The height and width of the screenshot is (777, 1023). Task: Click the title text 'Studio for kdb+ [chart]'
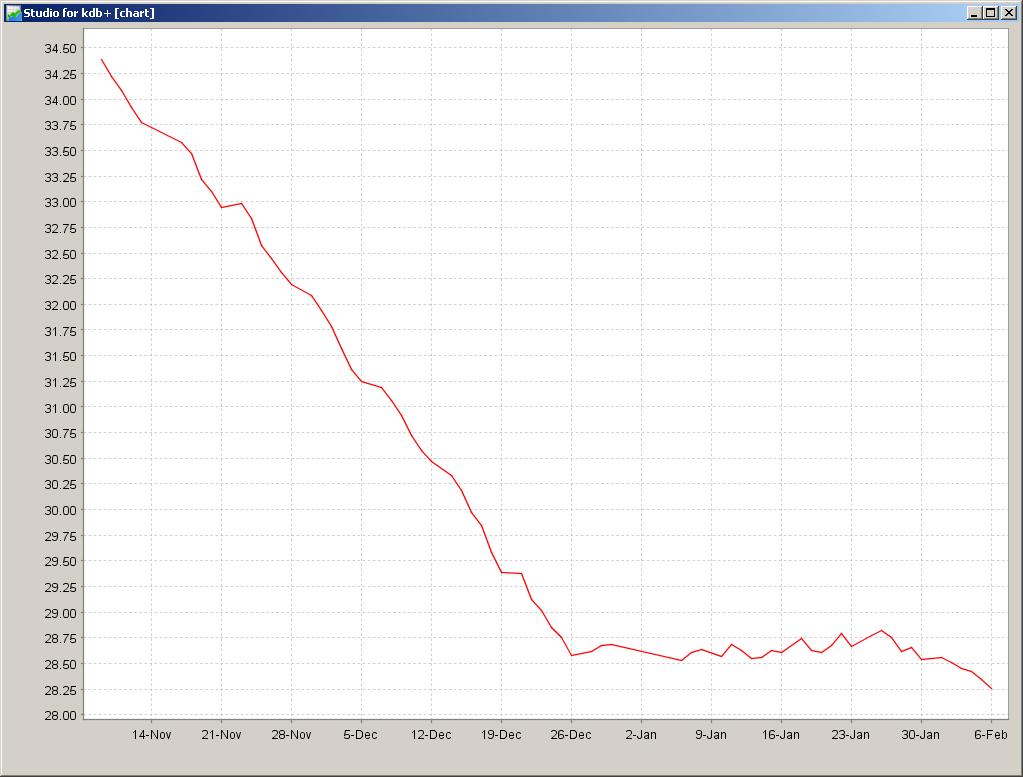point(89,12)
